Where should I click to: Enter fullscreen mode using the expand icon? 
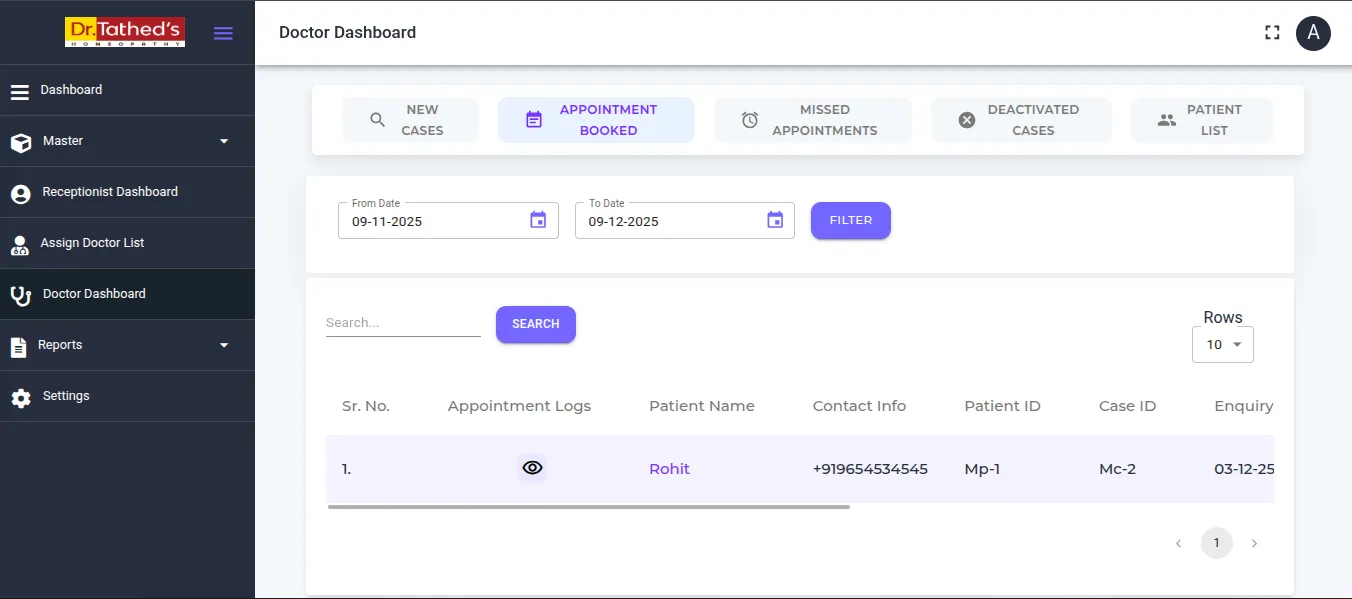pos(1272,32)
